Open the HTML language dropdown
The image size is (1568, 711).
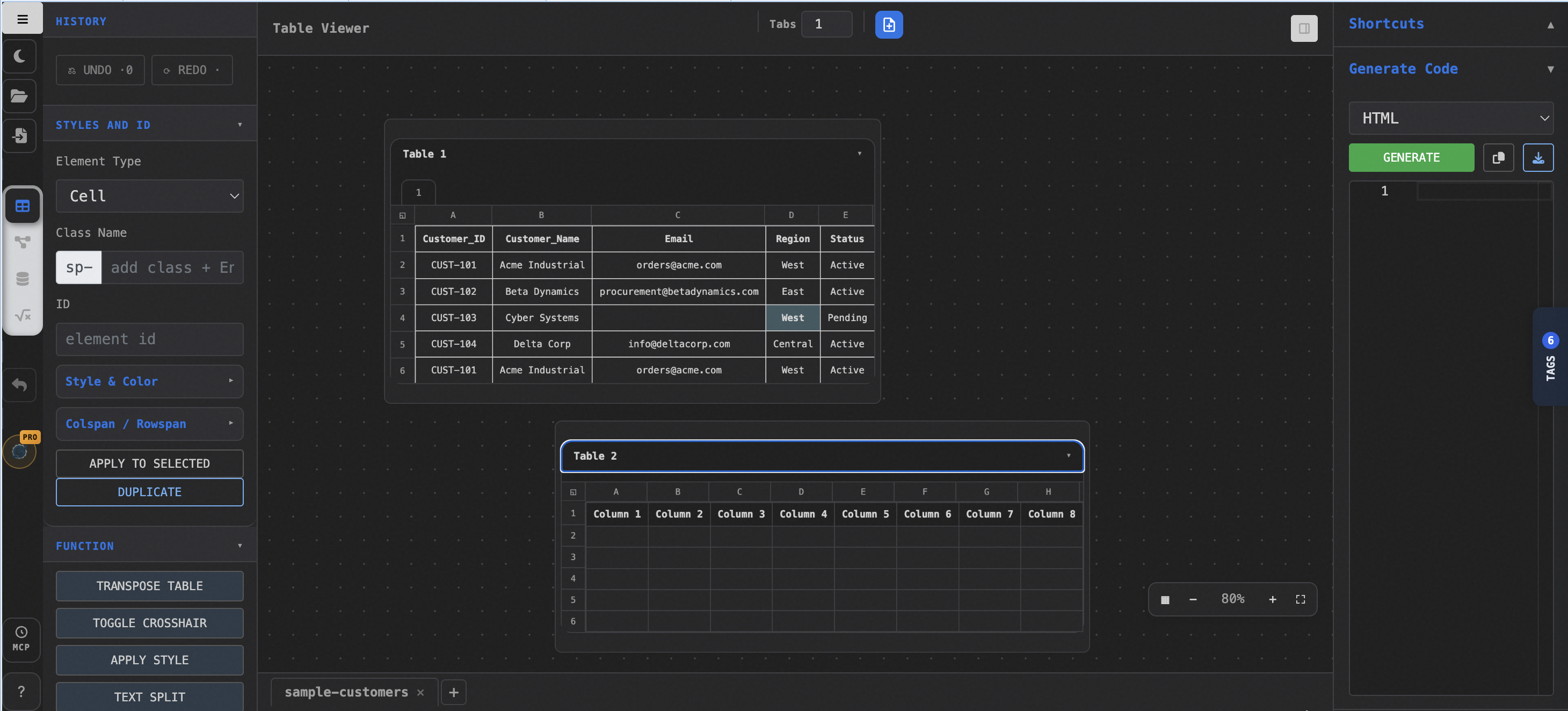click(1451, 118)
